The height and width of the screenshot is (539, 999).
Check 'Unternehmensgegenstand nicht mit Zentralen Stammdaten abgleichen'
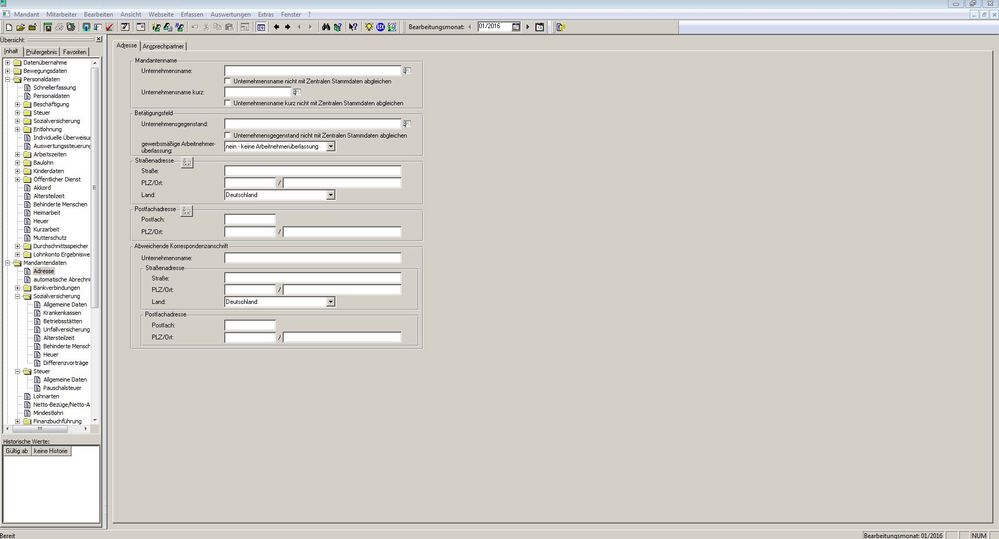pyautogui.click(x=228, y=135)
